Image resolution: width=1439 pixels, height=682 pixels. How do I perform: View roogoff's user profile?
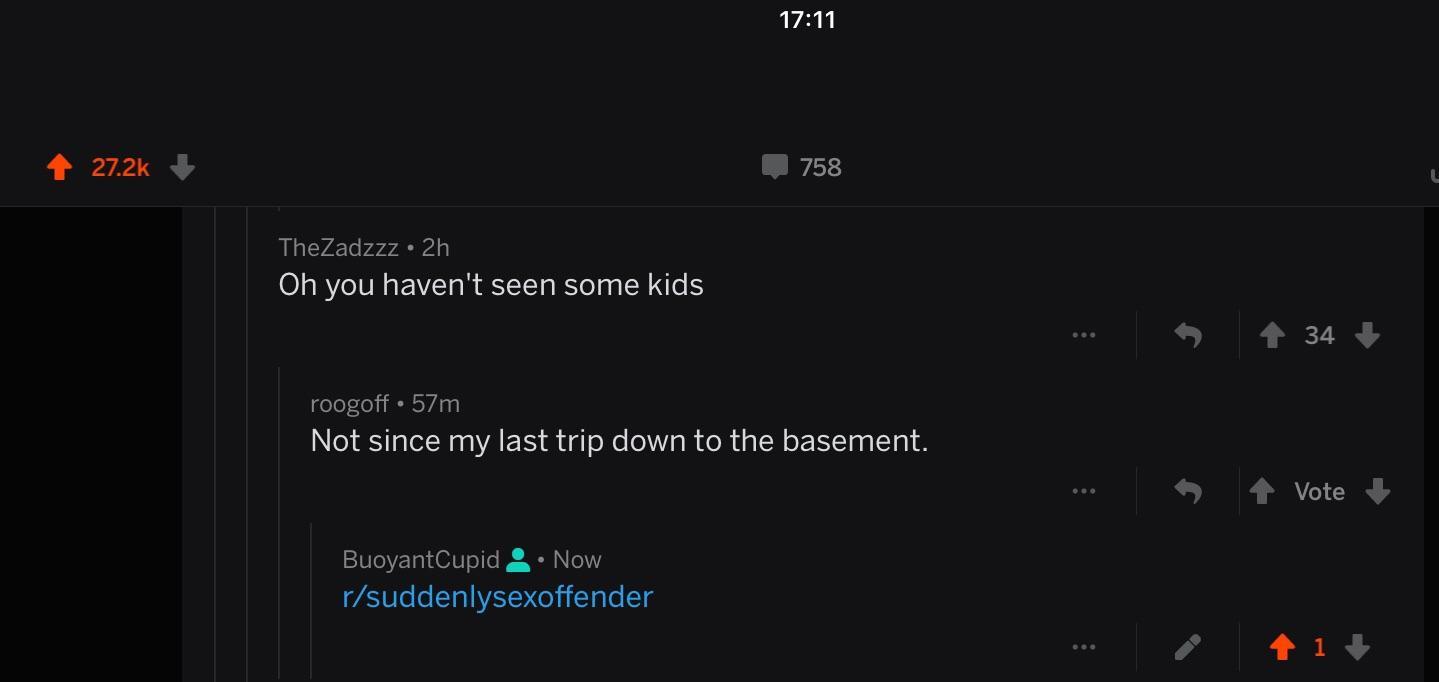point(349,404)
